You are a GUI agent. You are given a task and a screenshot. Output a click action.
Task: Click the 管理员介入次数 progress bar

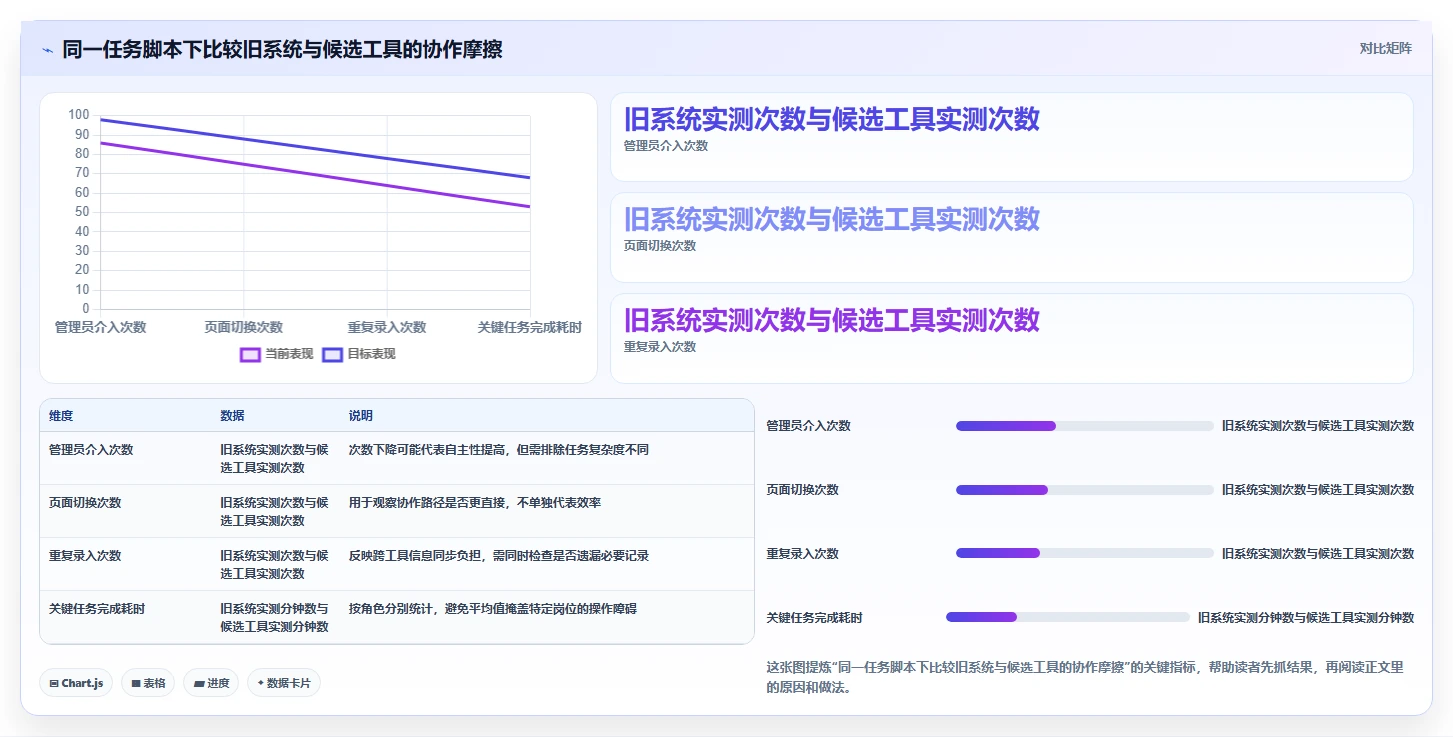(1085, 426)
